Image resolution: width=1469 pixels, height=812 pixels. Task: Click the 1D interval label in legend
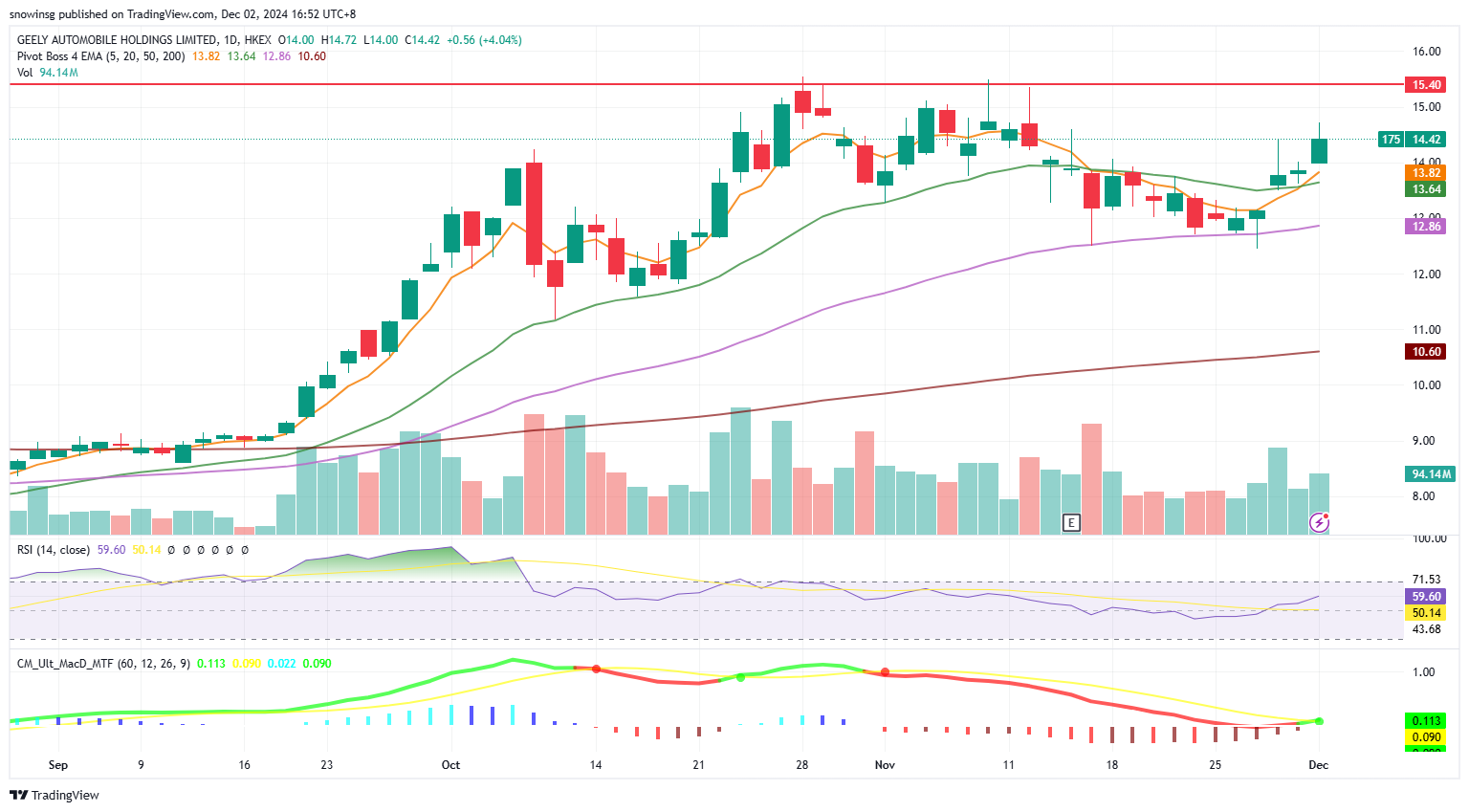coord(230,40)
